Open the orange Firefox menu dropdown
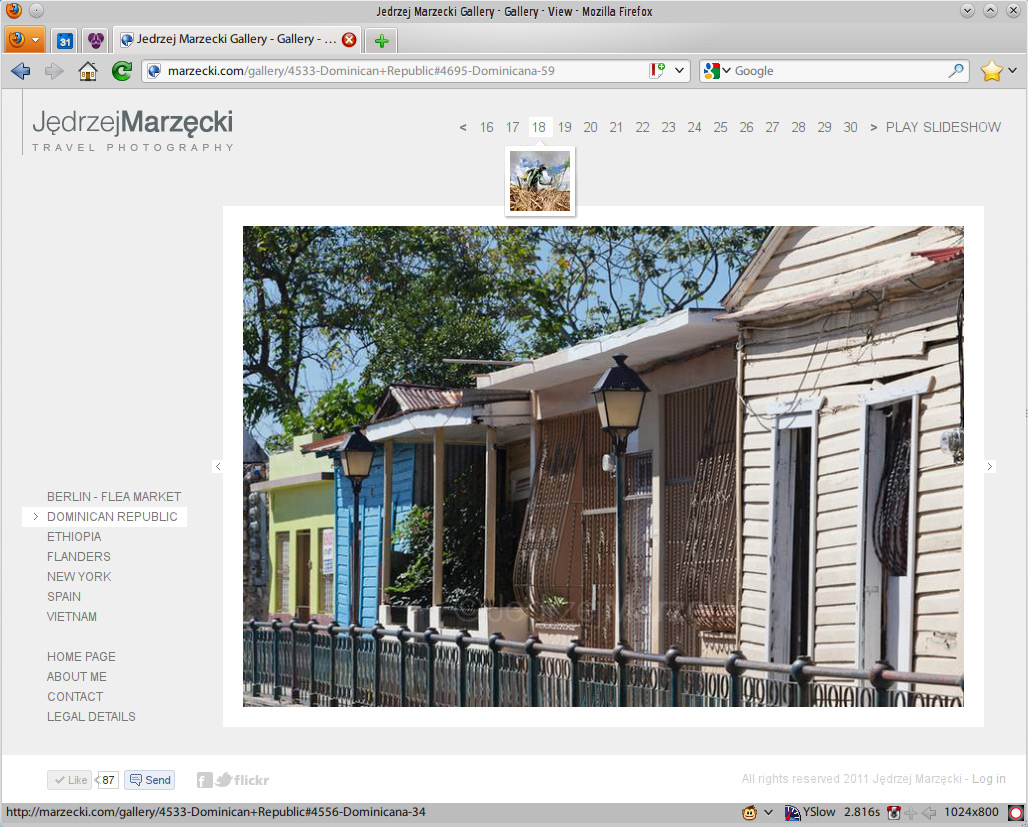This screenshot has height=827, width=1028. pyautogui.click(x=25, y=40)
